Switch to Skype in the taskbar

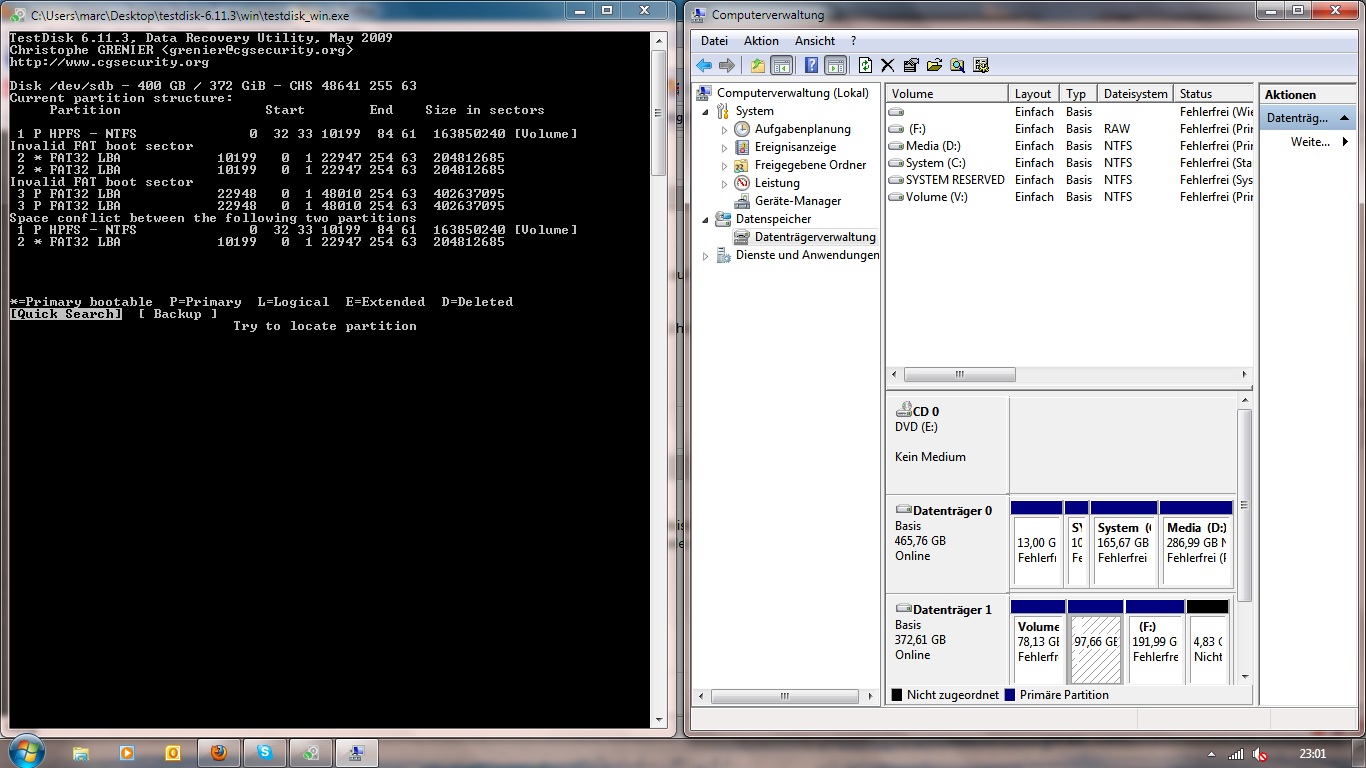click(265, 753)
